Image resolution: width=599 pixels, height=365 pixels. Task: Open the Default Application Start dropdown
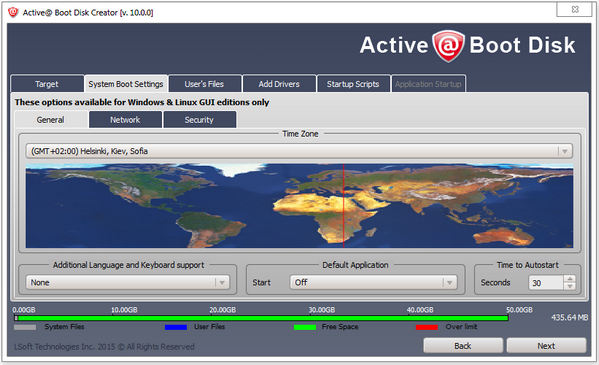coord(373,282)
